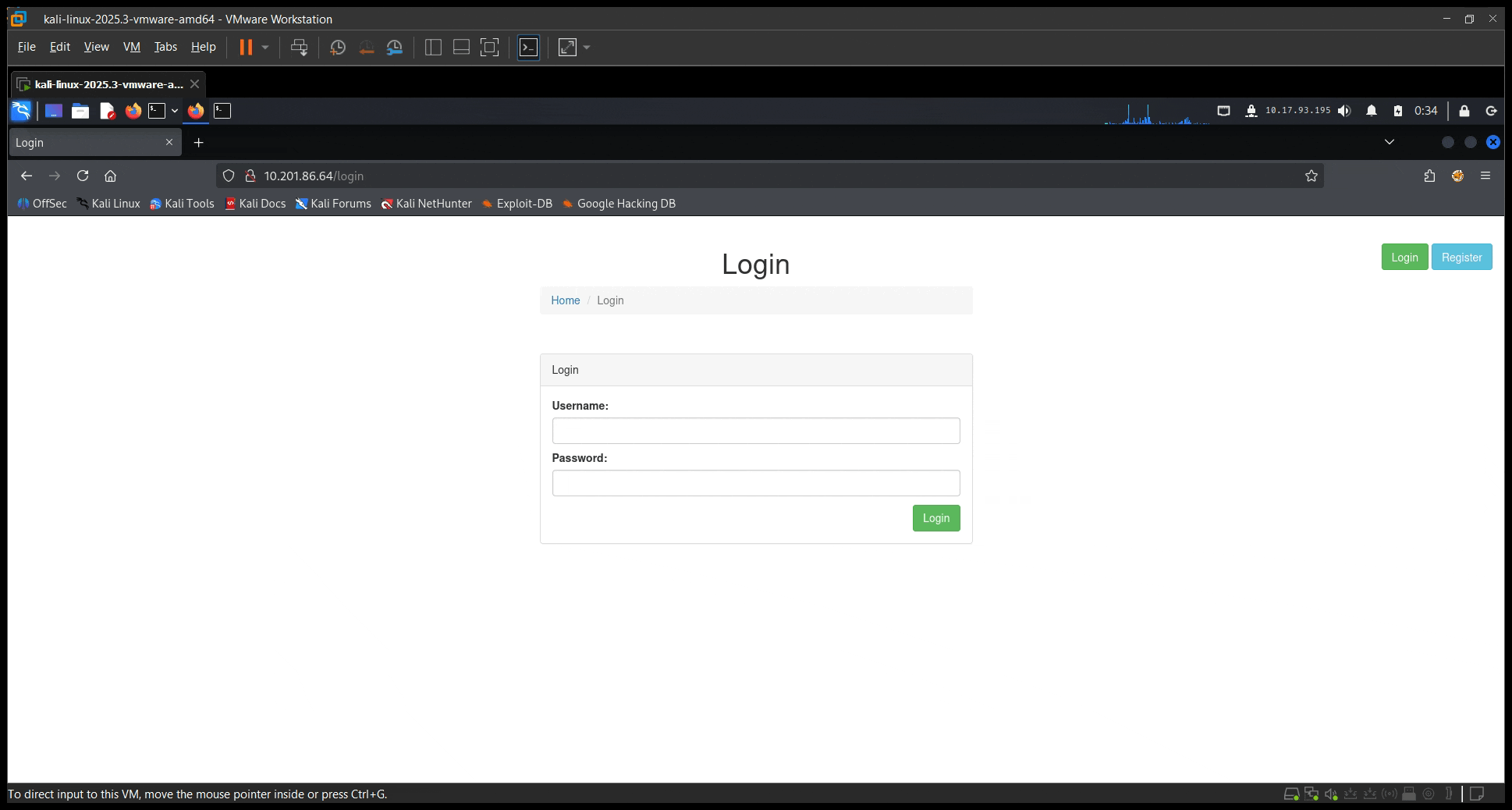Send Ctrl+Alt+Del to the VM
The image size is (1512, 810).
pyautogui.click(x=299, y=48)
